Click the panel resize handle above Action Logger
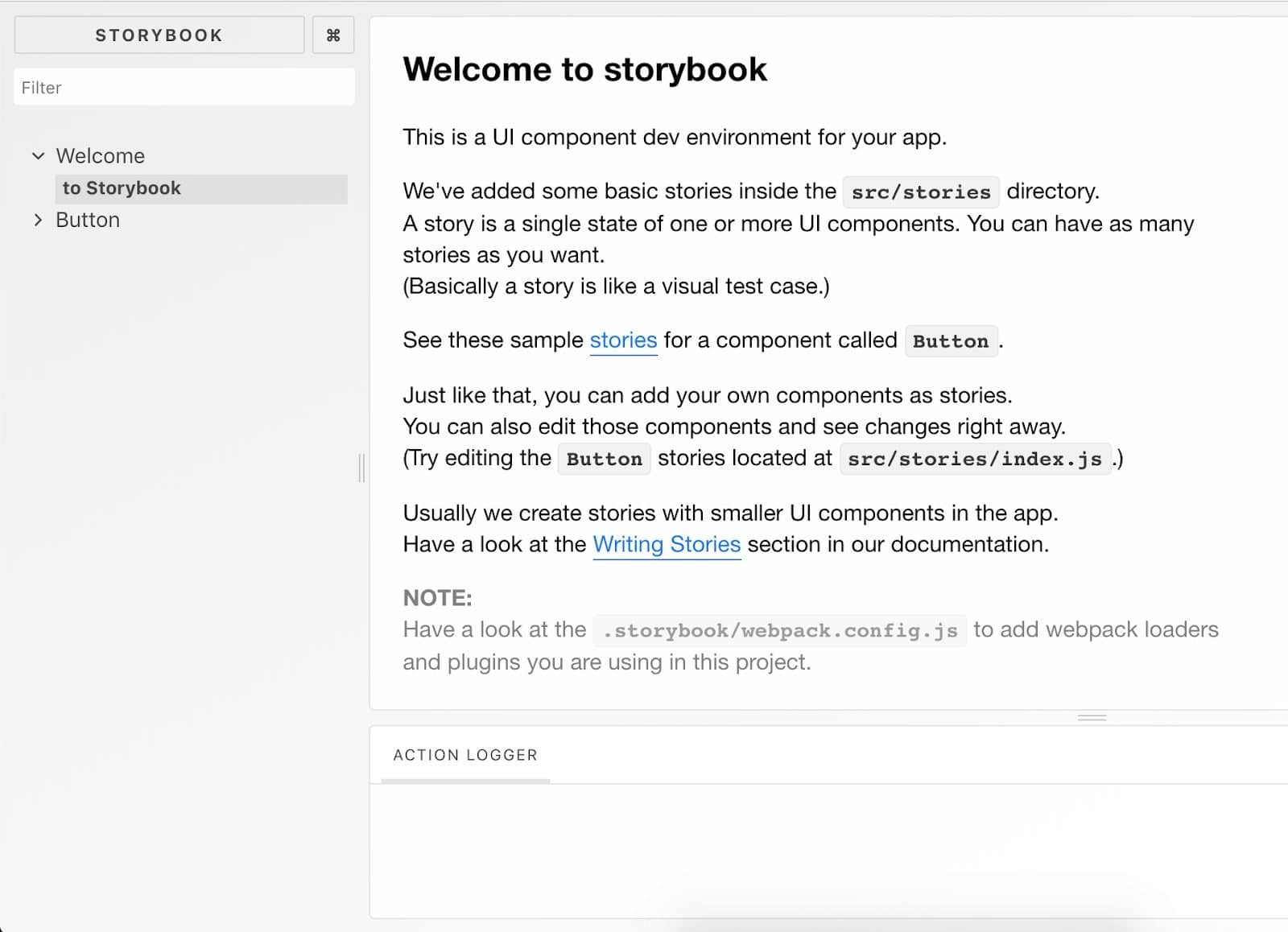Viewport: 1288px width, 932px height. click(1092, 715)
